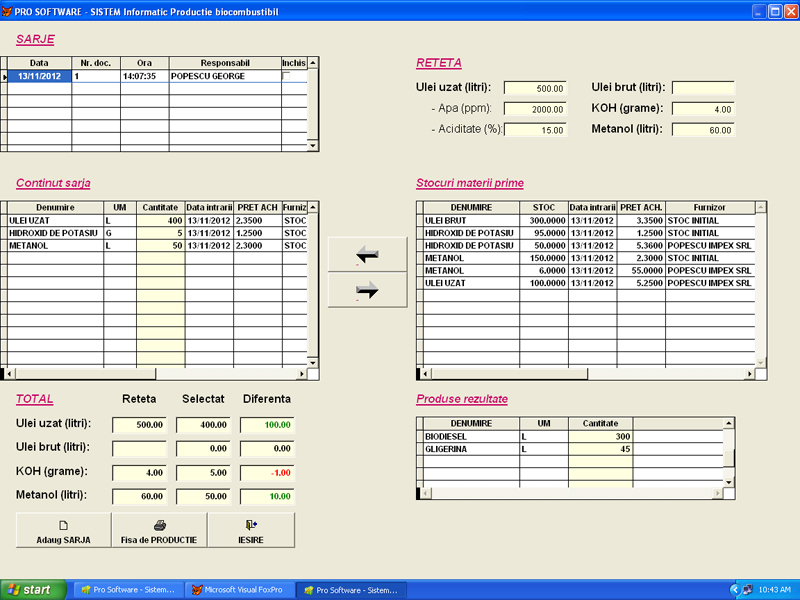Click Continut sarja horizontal scroll left arrow
The height and width of the screenshot is (600, 800).
9,374
